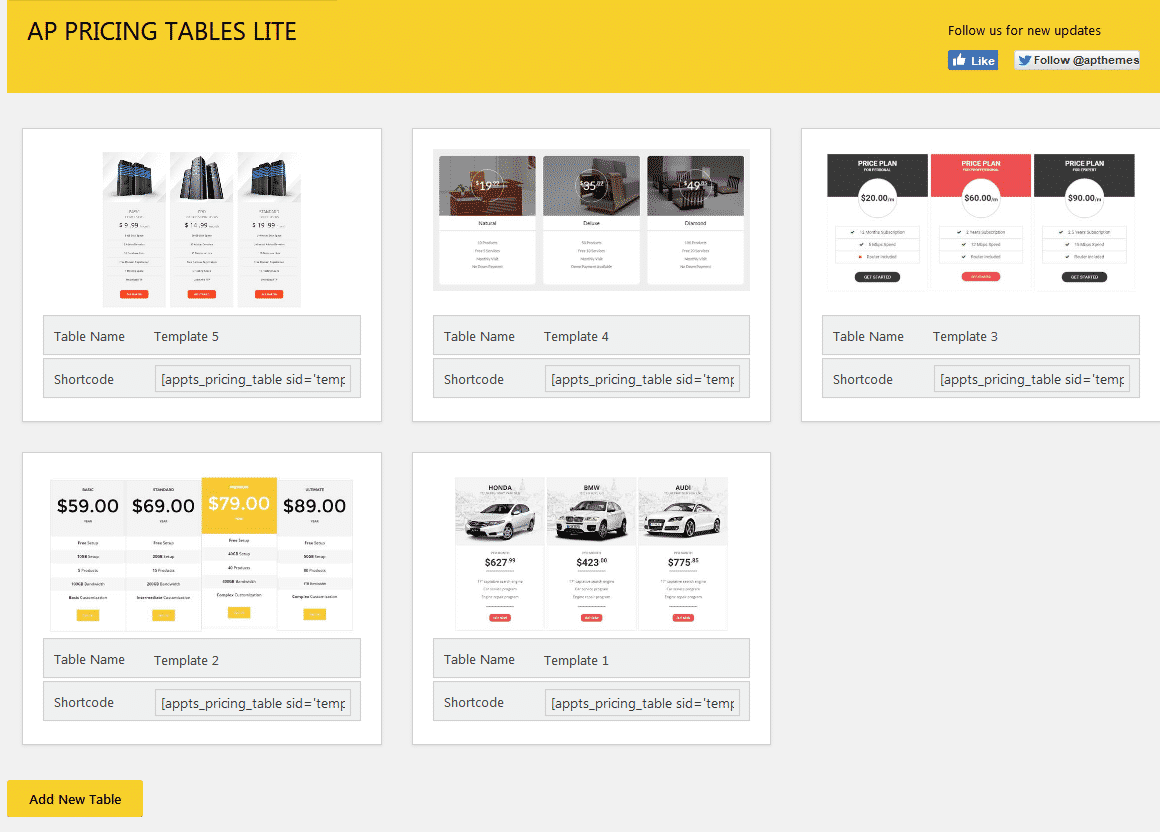Open the Template 3 preview thumbnail
The image size is (1160, 832).
pos(980,222)
